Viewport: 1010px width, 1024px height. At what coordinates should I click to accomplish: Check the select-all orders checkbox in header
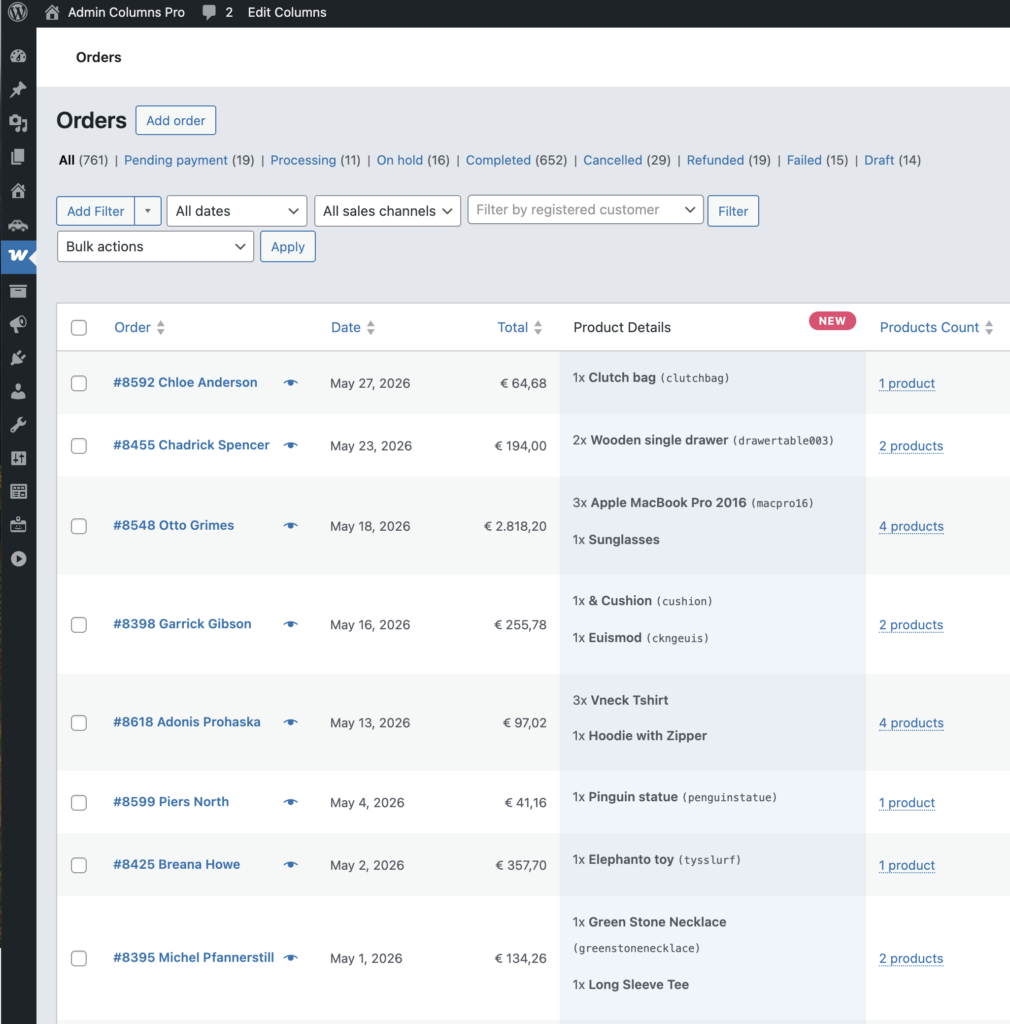[x=79, y=328]
